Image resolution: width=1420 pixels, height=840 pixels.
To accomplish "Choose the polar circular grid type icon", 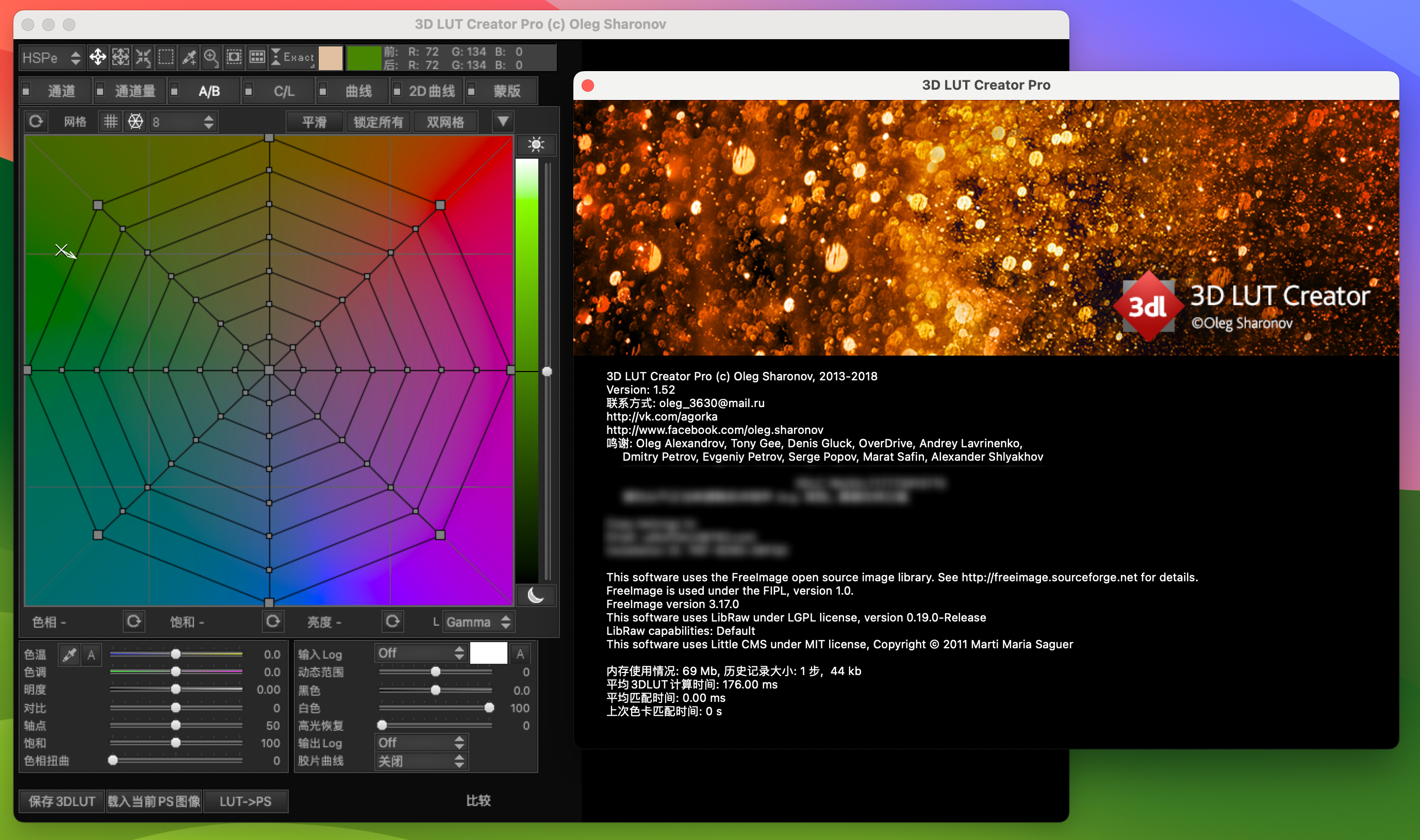I will (x=135, y=121).
